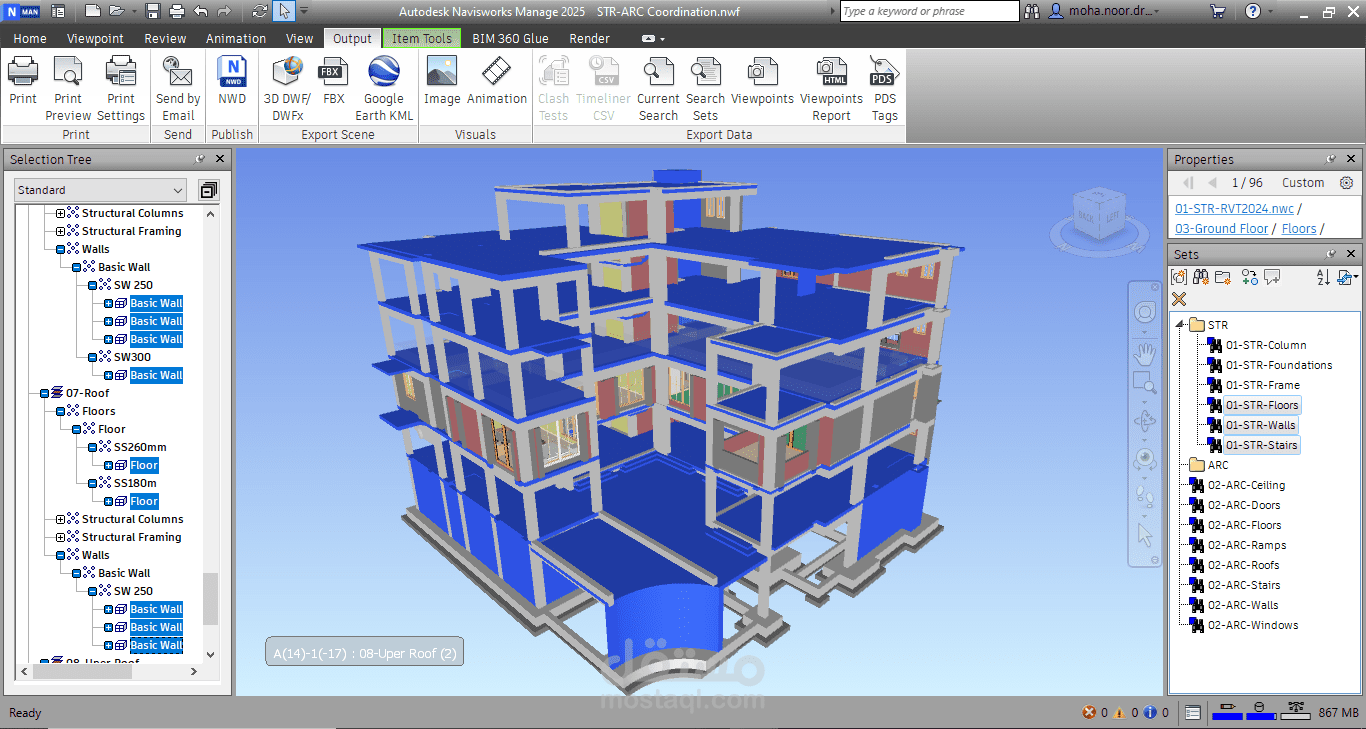Click the Custom button in Properties panel
The height and width of the screenshot is (729, 1366).
[x=1303, y=183]
